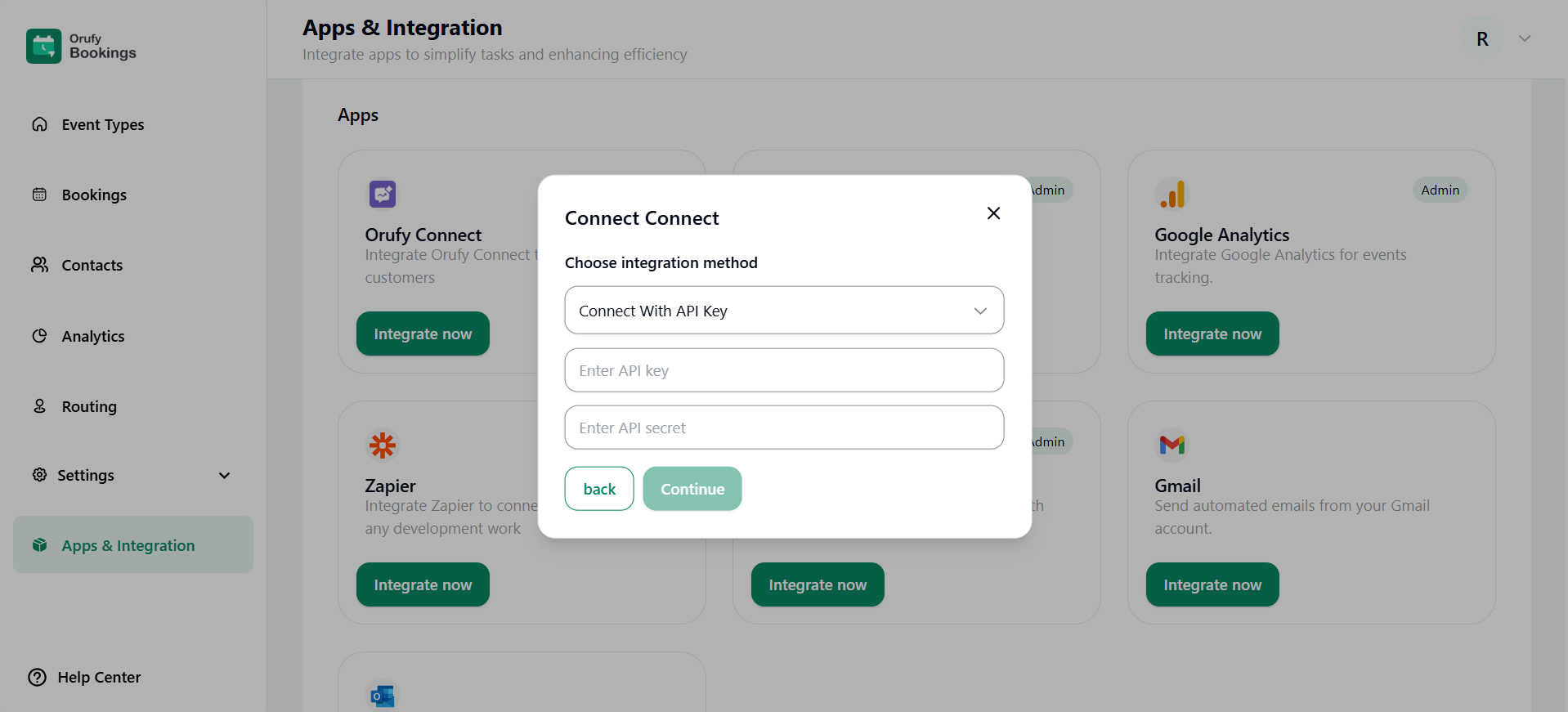Viewport: 1568px width, 712px height.
Task: Open the Bookings sidebar item
Action: click(94, 195)
